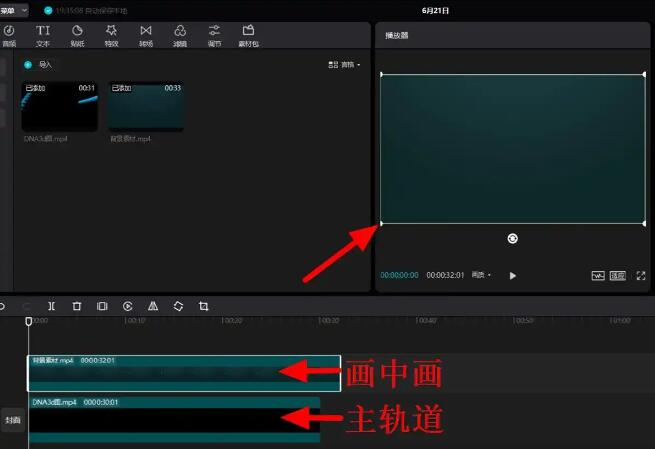The height and width of the screenshot is (449, 655).
Task: Open the 滤镜 (Filters) panel
Action: pos(180,36)
